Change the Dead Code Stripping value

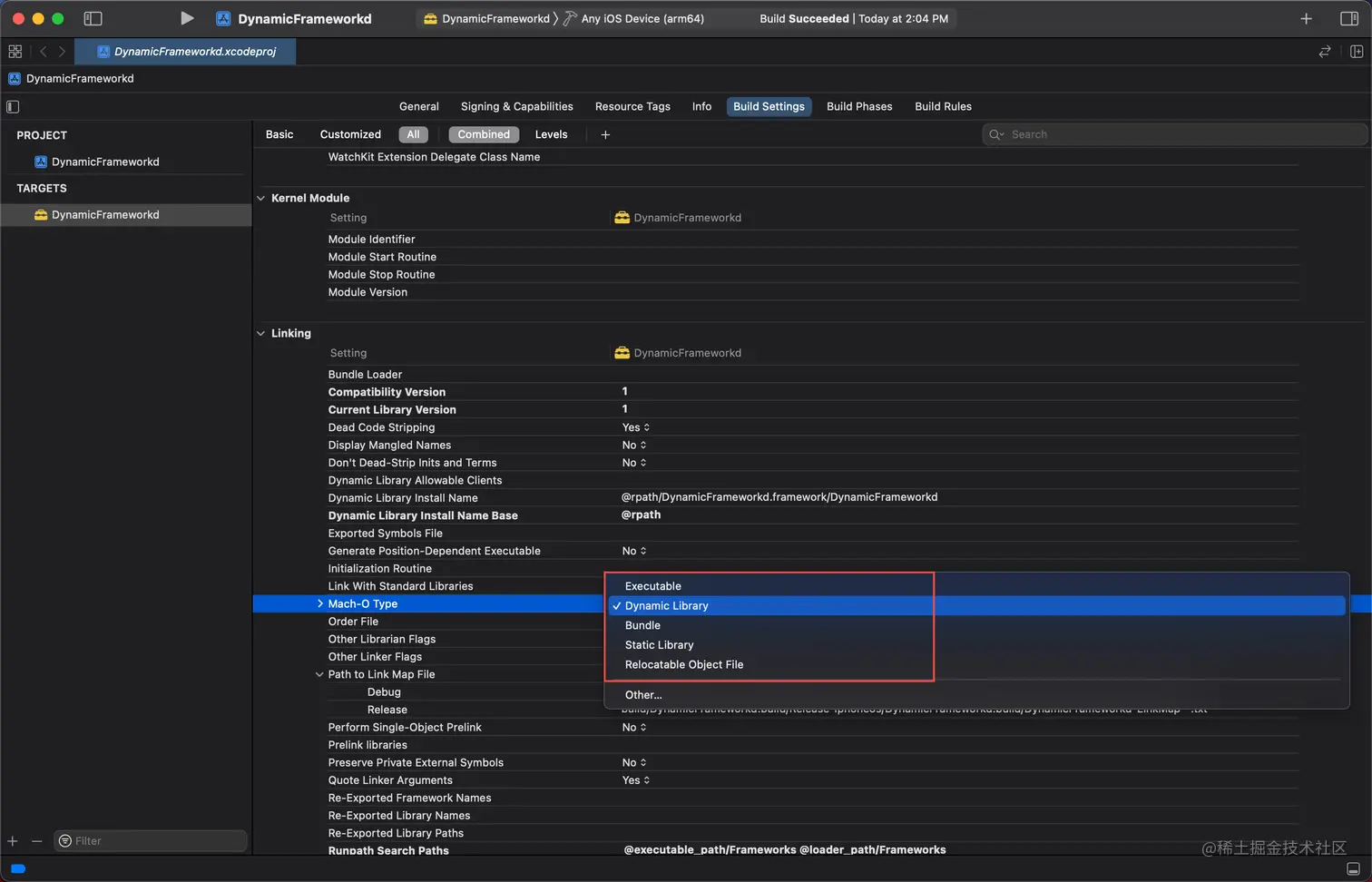[635, 427]
